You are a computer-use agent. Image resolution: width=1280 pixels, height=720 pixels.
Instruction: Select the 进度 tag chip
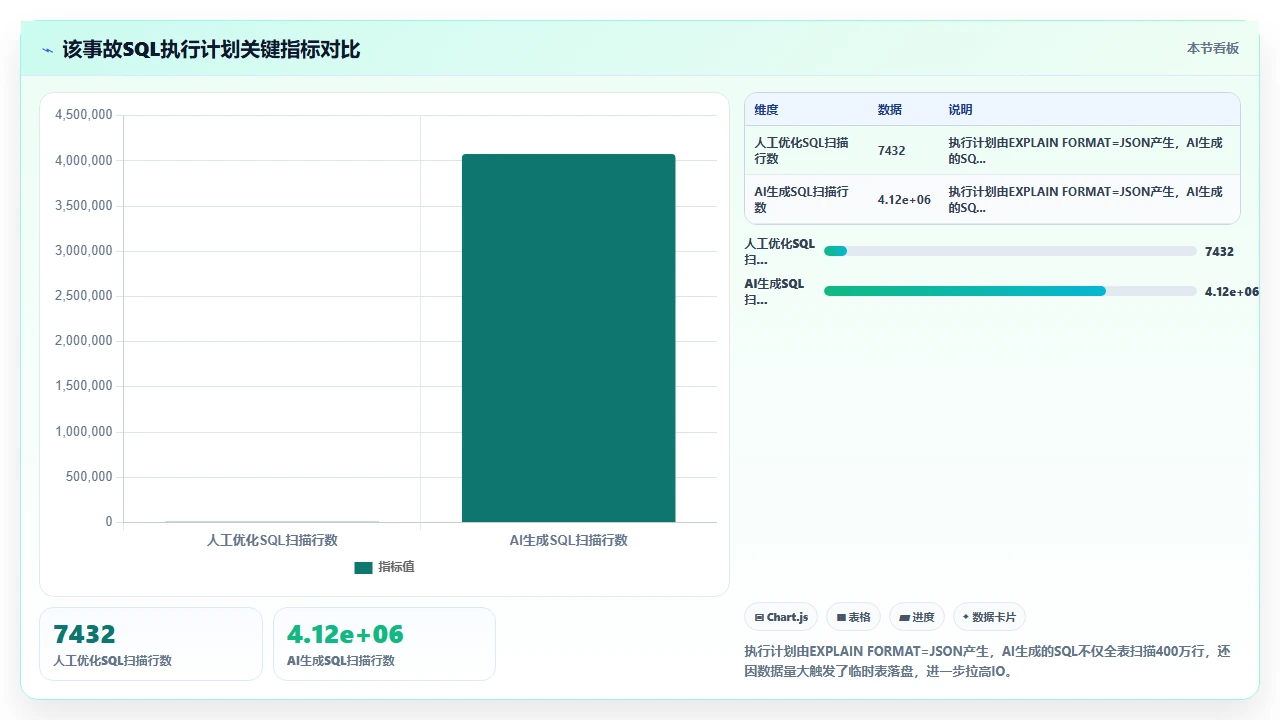(917, 617)
